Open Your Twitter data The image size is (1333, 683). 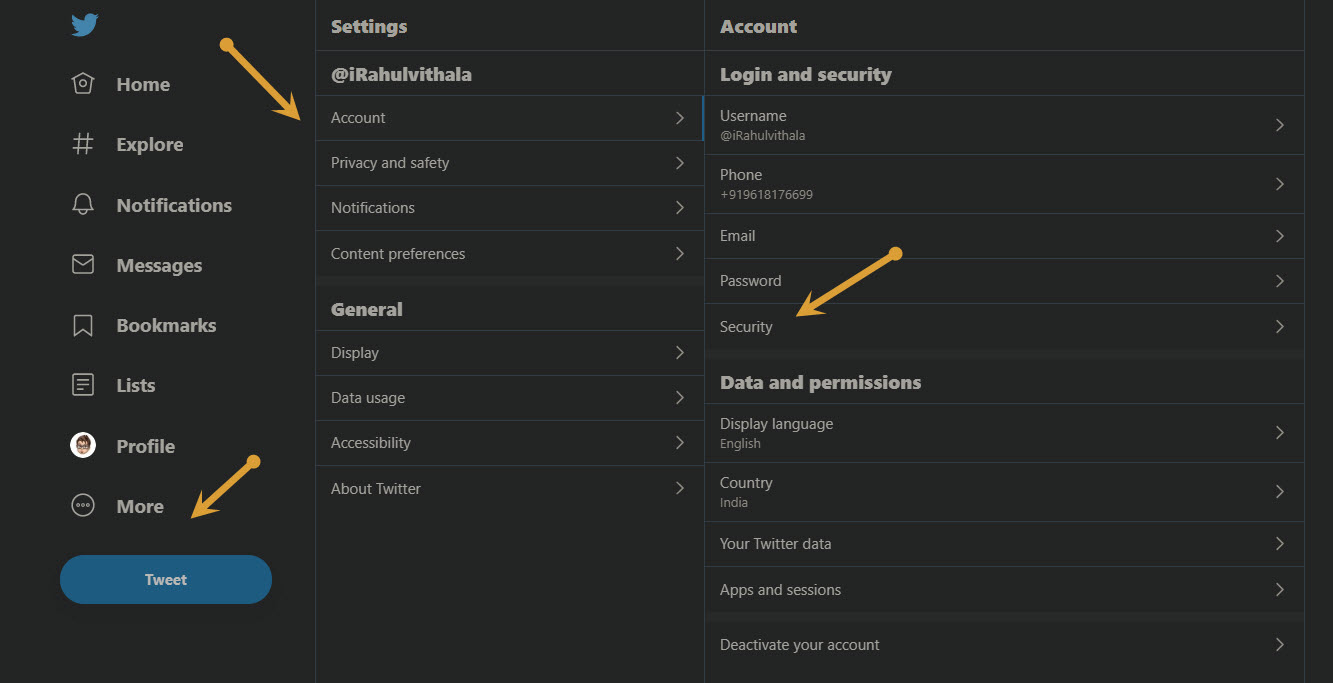click(x=1004, y=544)
